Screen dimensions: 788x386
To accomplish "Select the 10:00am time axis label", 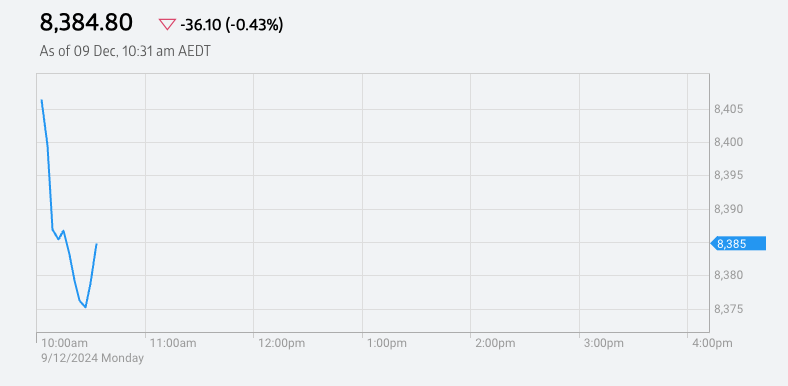I will [x=64, y=343].
